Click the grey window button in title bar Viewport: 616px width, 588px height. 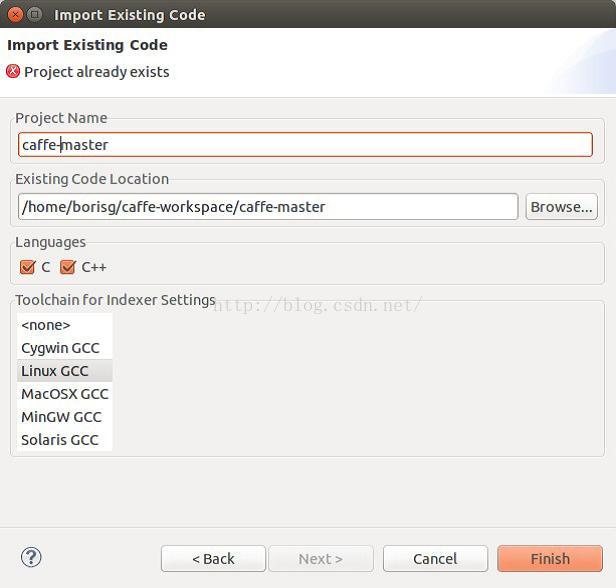35,15
